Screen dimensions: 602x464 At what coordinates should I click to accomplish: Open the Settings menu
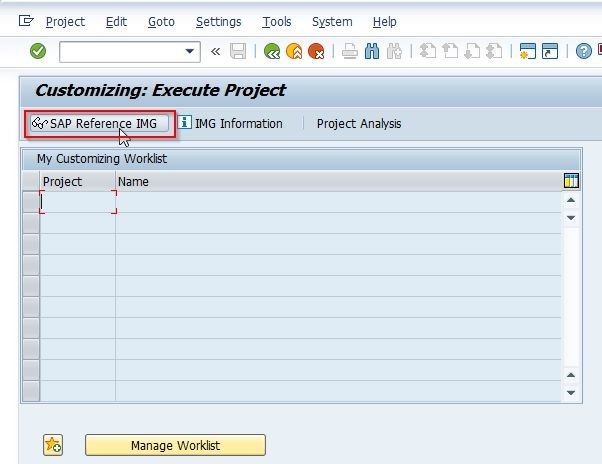pyautogui.click(x=218, y=22)
